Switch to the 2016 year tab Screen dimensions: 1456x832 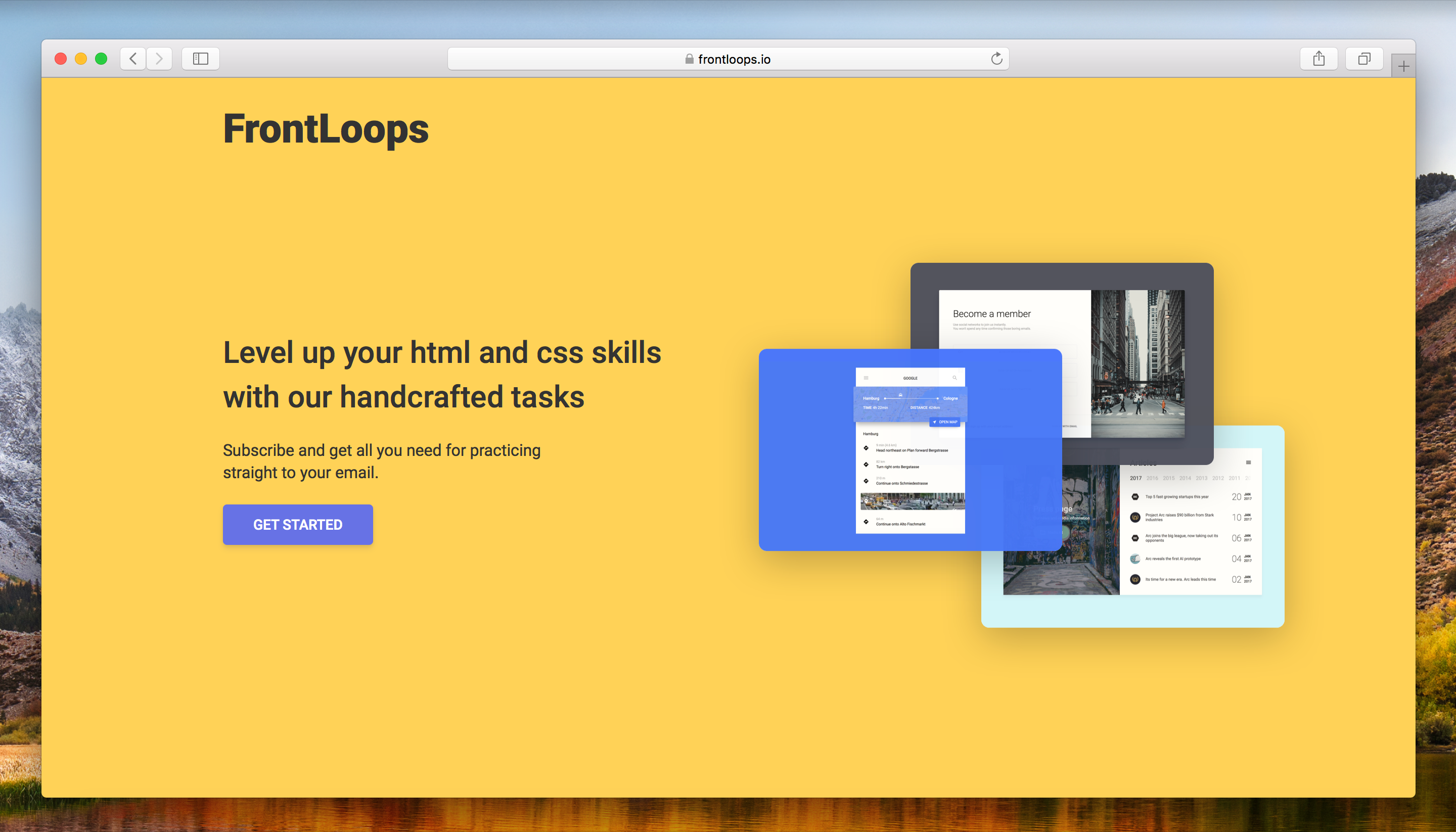(x=1152, y=478)
